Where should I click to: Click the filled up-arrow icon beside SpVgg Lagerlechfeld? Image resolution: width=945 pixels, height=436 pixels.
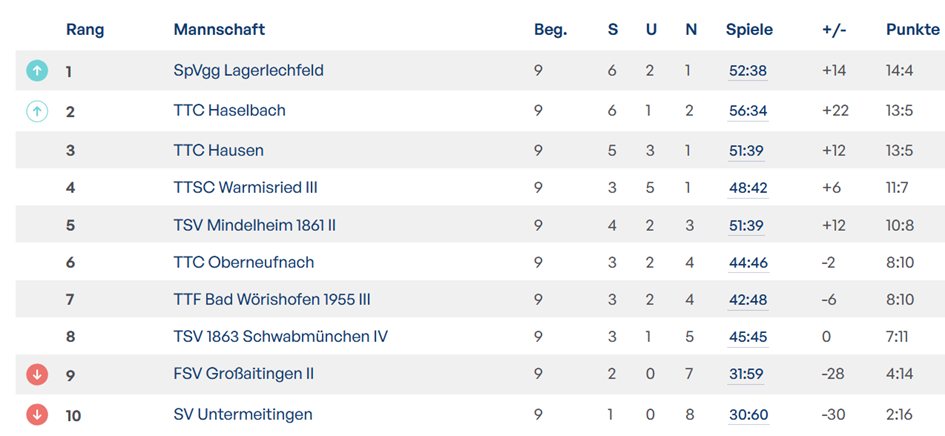click(x=36, y=71)
